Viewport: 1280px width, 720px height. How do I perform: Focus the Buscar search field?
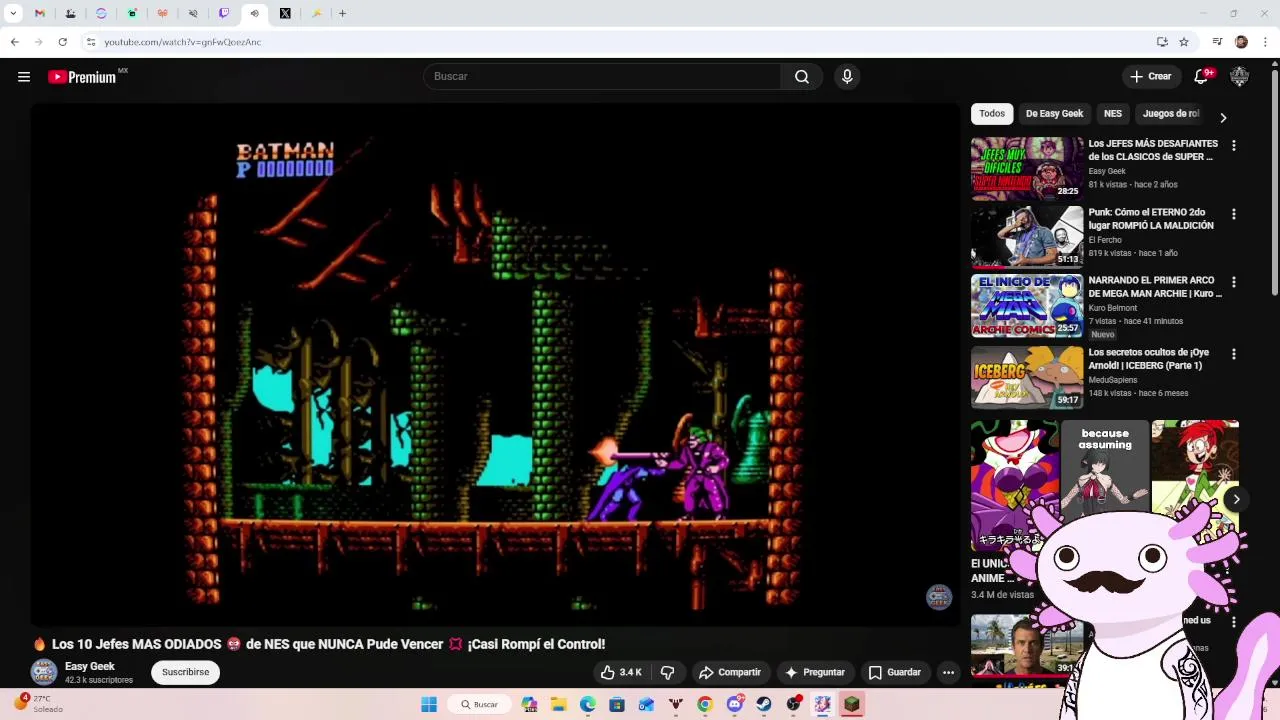pos(602,77)
